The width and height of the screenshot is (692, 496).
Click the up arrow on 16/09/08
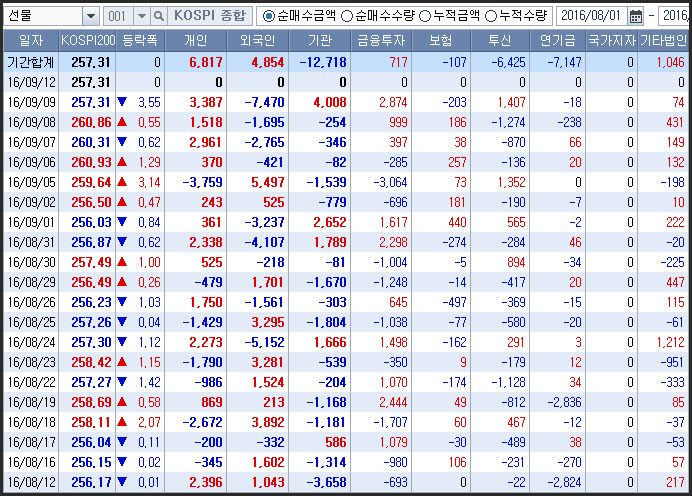[122, 122]
